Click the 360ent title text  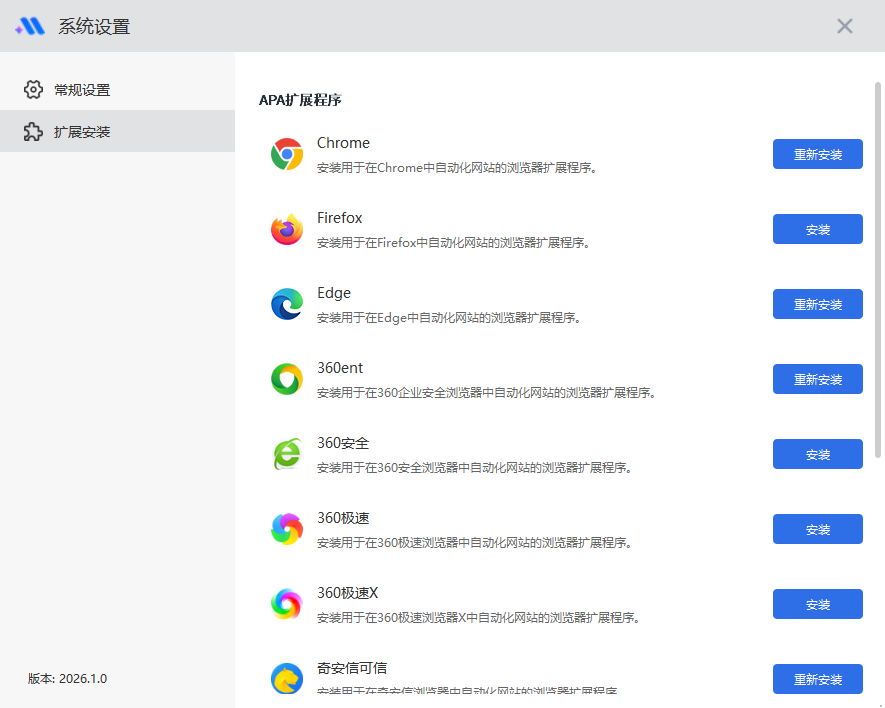point(340,368)
